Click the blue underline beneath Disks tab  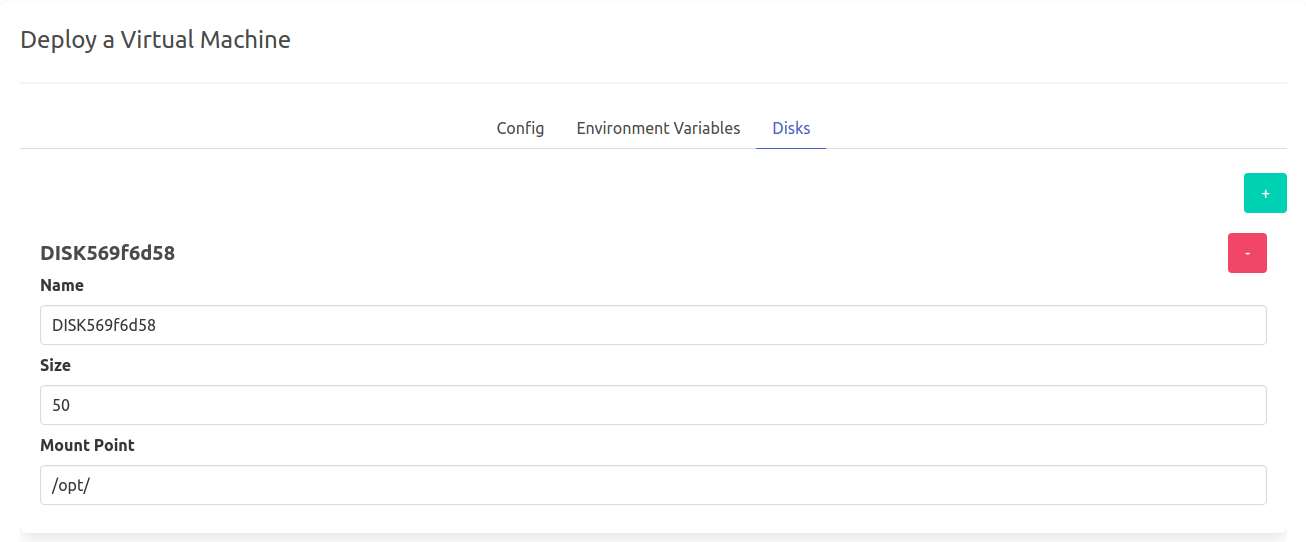coord(791,148)
